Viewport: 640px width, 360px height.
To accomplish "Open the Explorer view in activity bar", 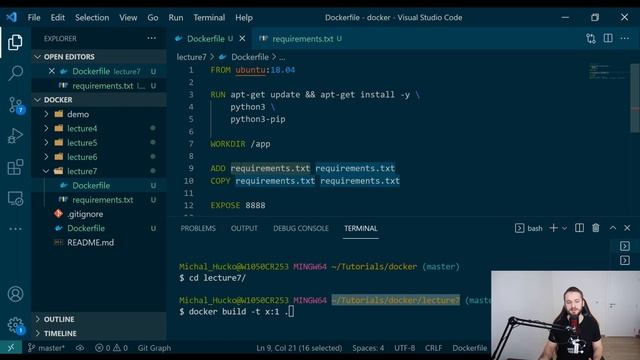I will pyautogui.click(x=15, y=42).
